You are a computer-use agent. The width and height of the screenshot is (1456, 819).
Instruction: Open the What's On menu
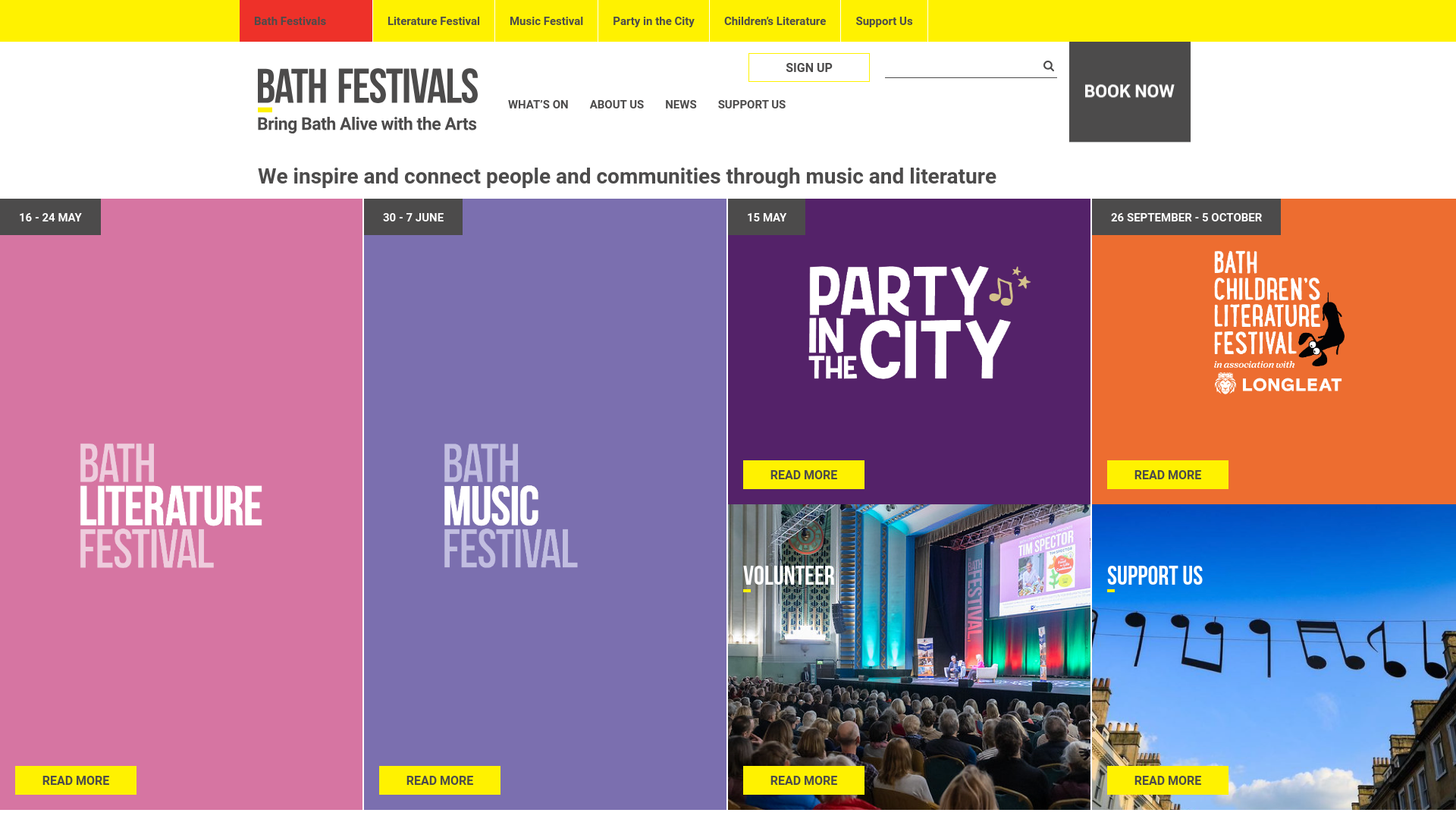538,105
